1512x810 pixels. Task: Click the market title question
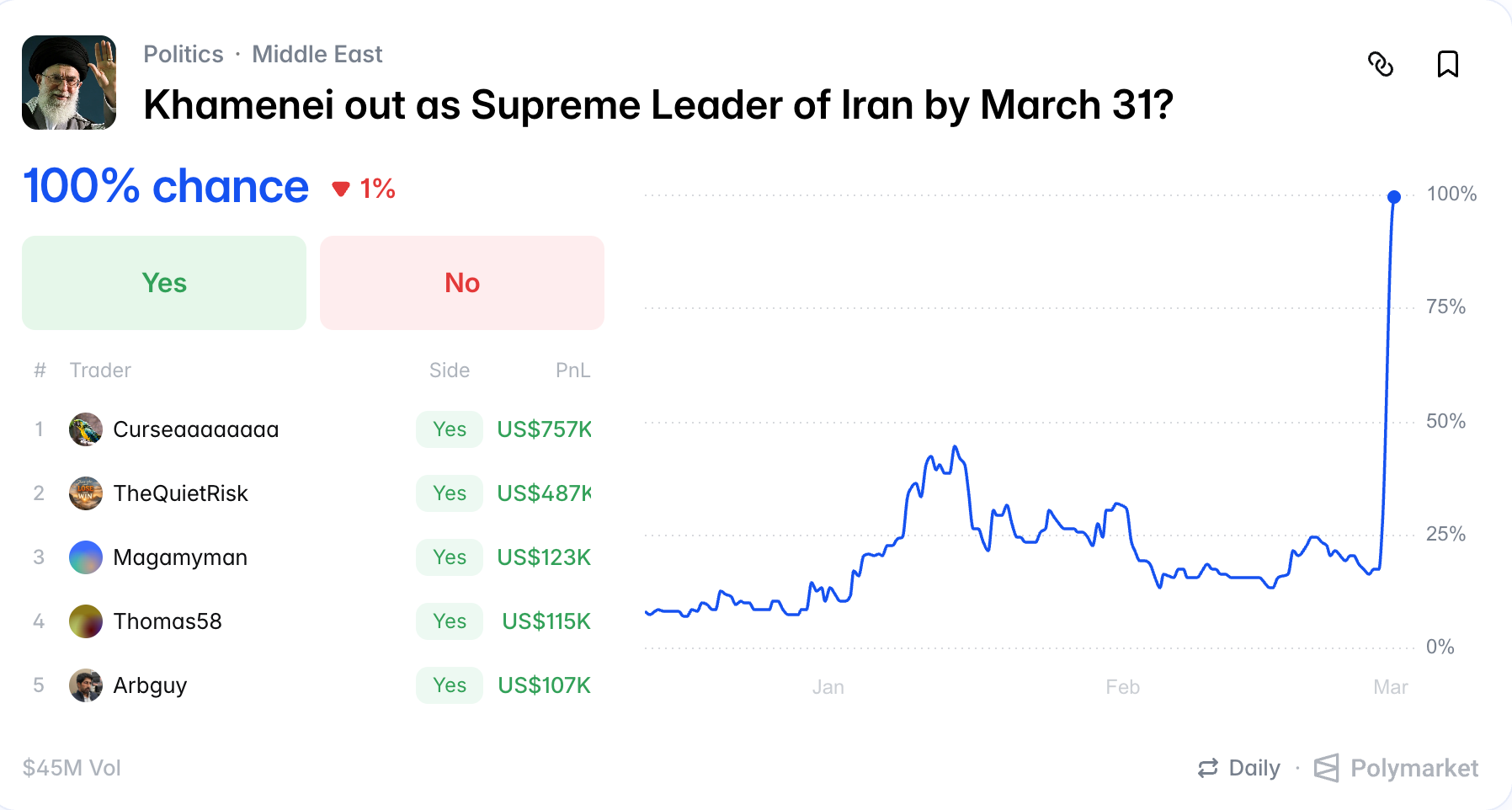coord(657,104)
